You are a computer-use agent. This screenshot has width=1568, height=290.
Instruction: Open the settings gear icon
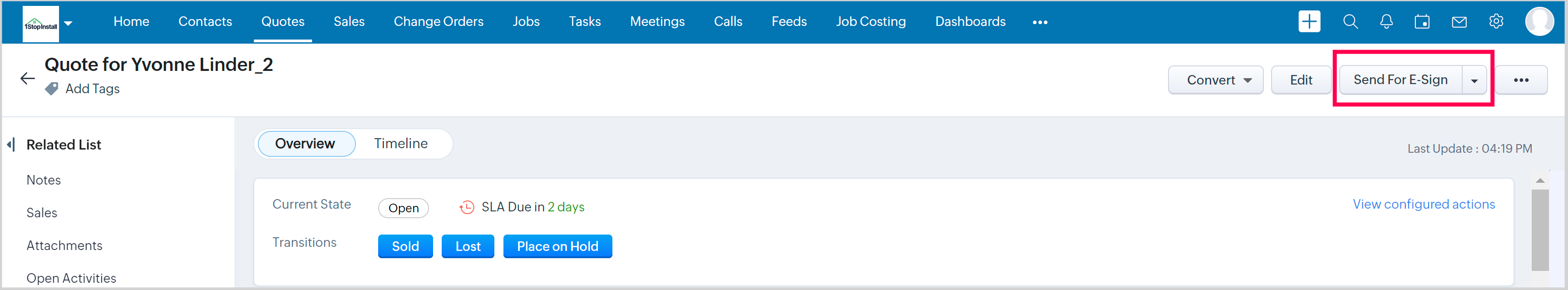point(1496,22)
